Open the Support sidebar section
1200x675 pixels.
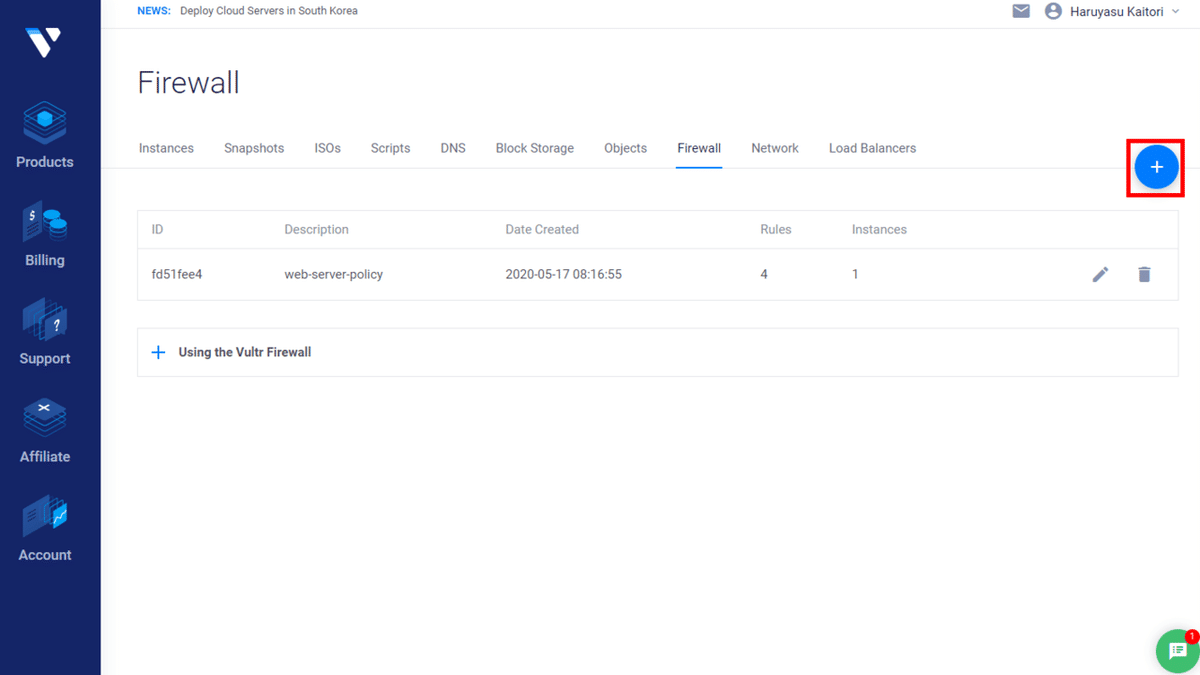tap(45, 331)
